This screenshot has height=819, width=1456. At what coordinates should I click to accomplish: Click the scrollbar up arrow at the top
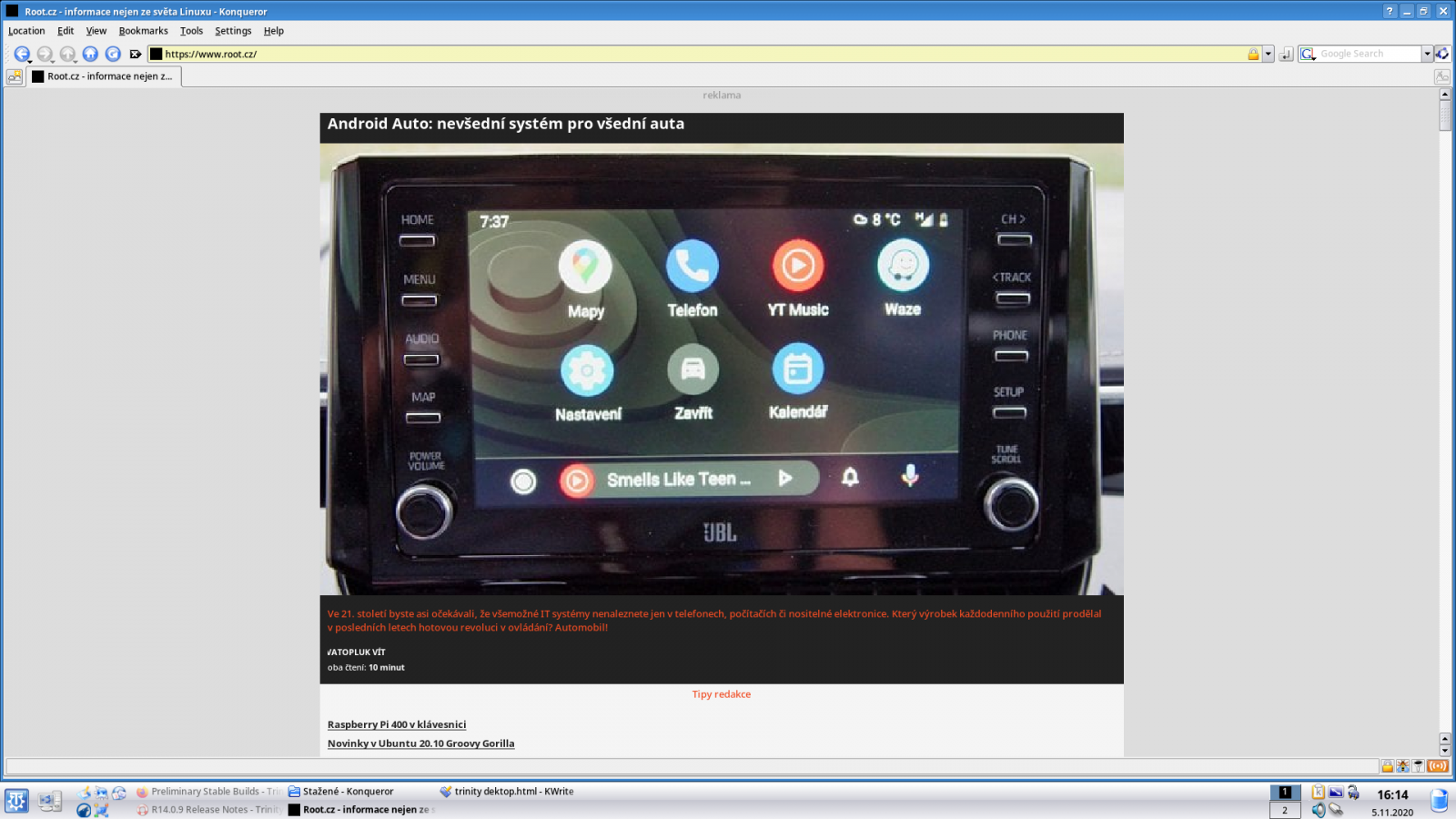tap(1444, 95)
